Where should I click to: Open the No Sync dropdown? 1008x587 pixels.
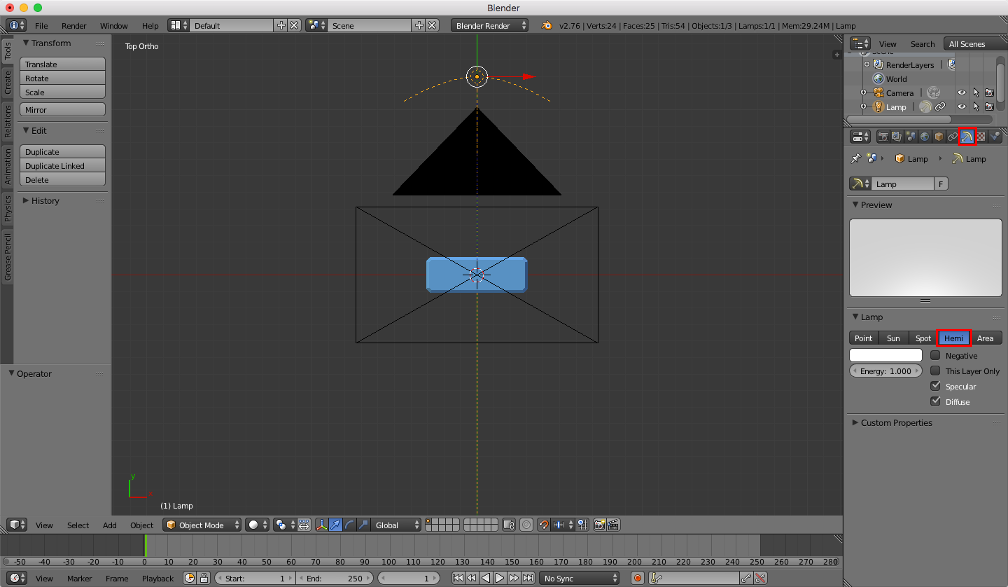pos(579,578)
